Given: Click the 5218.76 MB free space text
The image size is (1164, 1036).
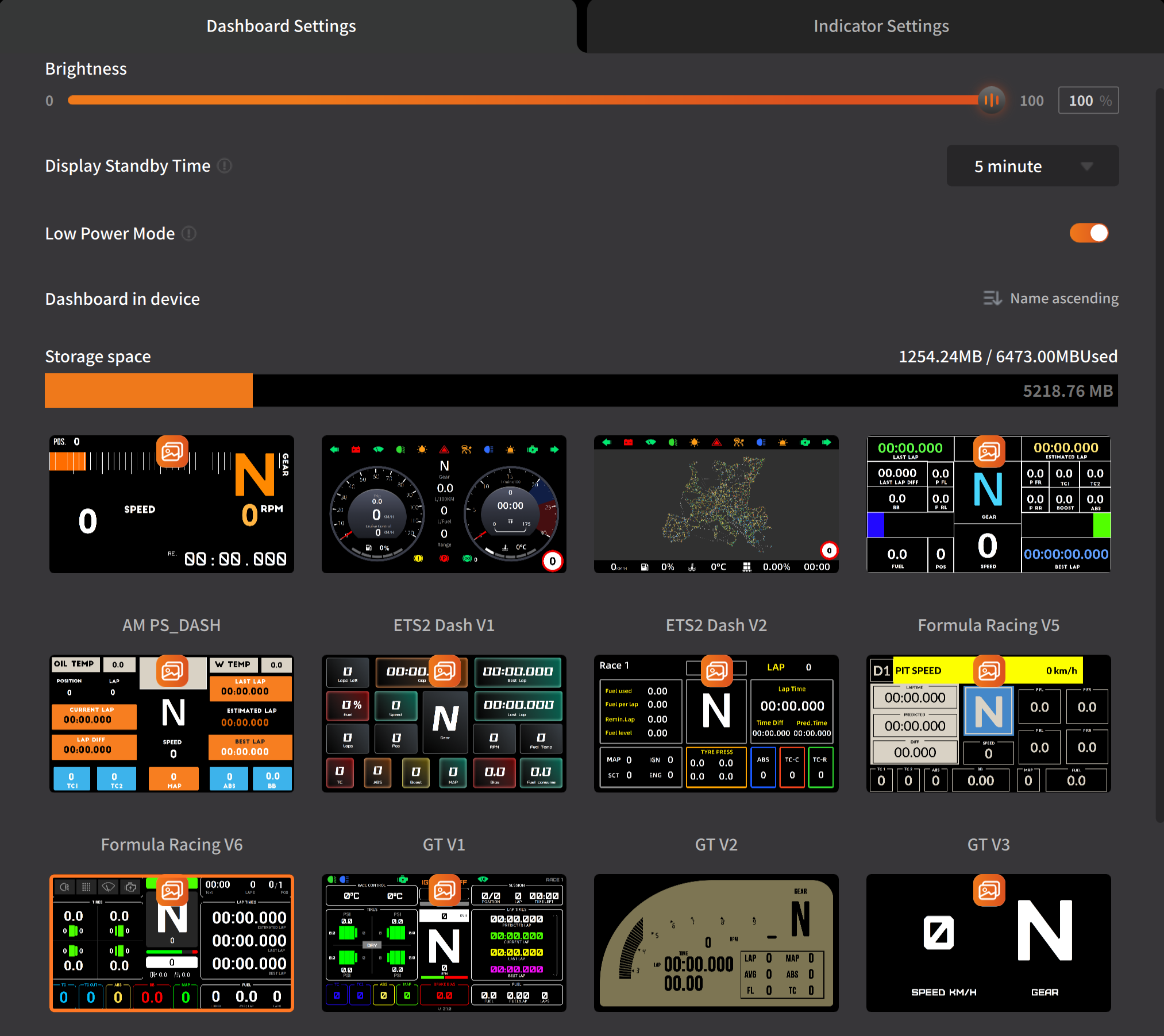Looking at the screenshot, I should click(1067, 391).
